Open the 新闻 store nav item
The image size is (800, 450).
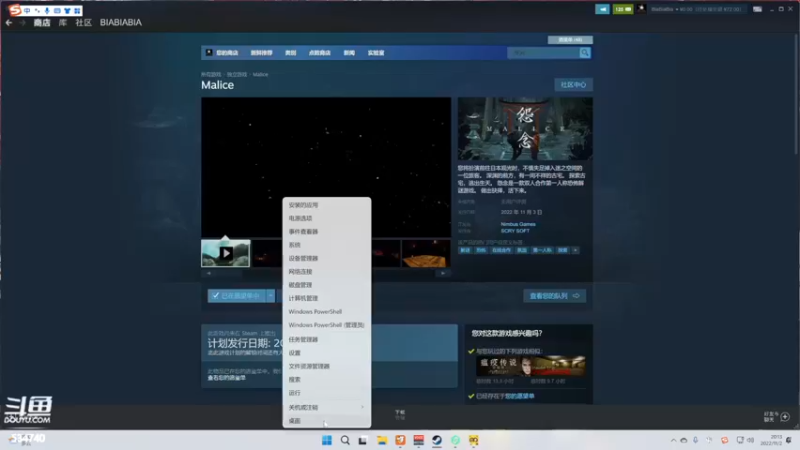(349, 53)
